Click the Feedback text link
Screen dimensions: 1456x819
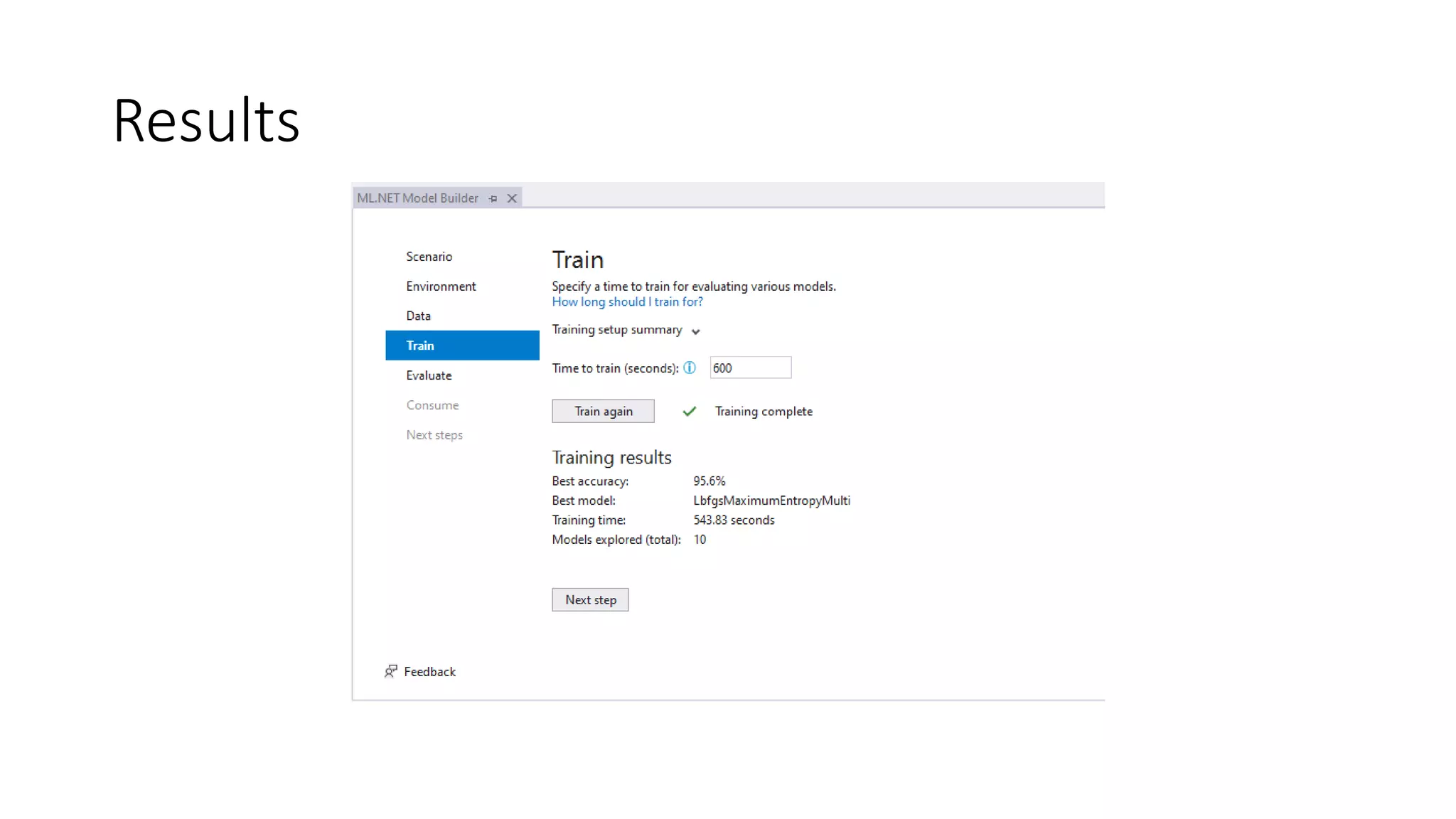[429, 672]
